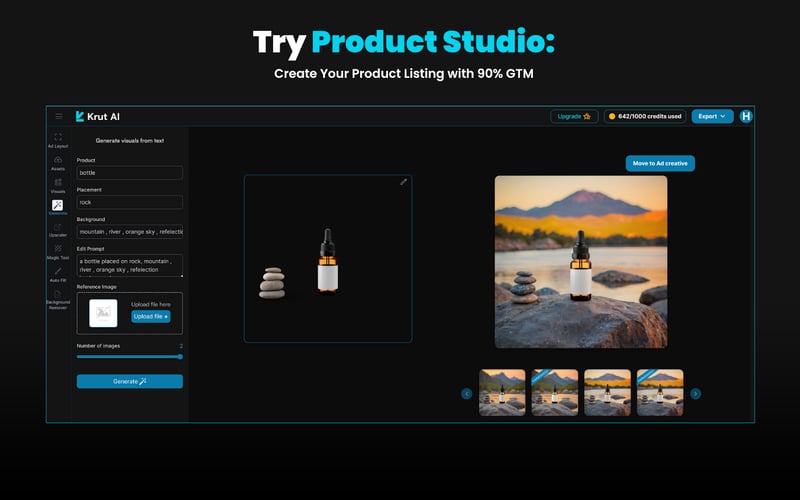Screen dimensions: 800x500
Task: Click Move to Ad creative button
Action: pos(660,163)
